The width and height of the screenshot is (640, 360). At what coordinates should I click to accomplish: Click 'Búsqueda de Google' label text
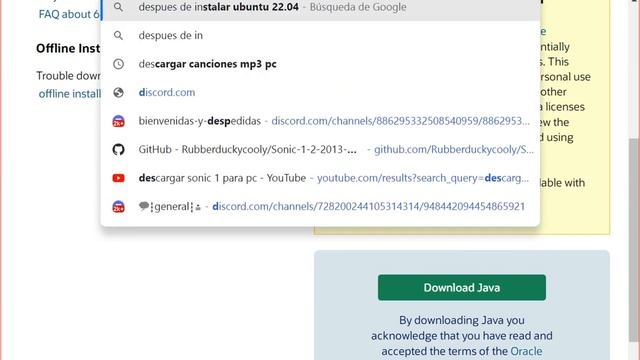coord(358,7)
